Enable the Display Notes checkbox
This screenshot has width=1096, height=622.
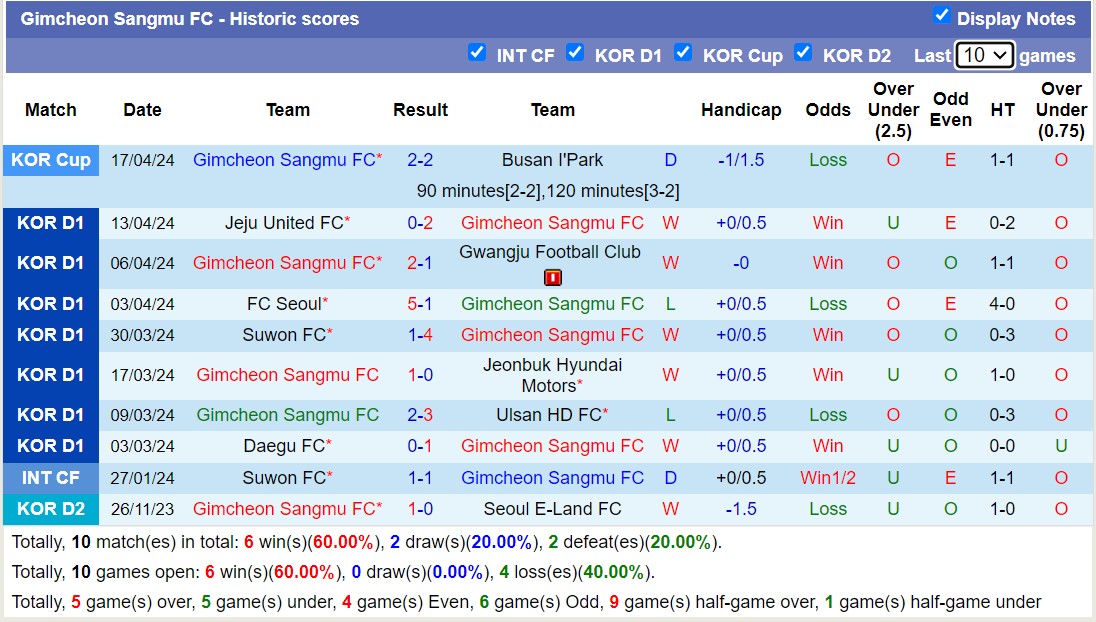tap(942, 18)
